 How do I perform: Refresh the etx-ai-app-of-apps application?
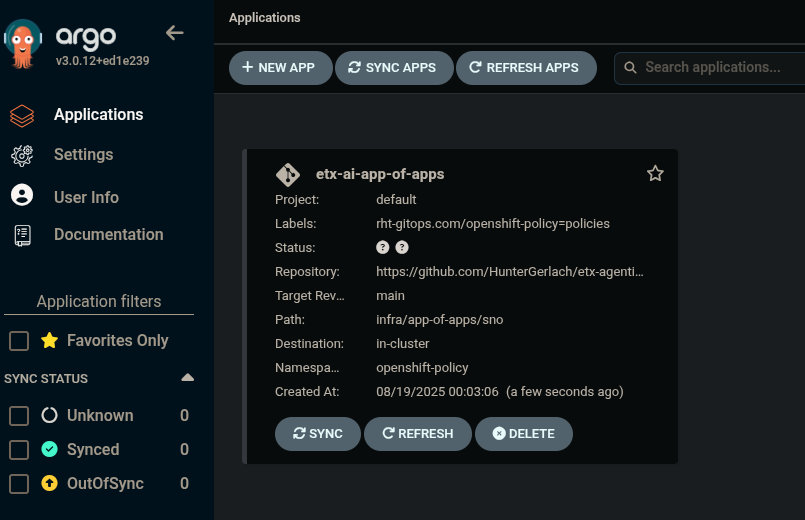418,434
